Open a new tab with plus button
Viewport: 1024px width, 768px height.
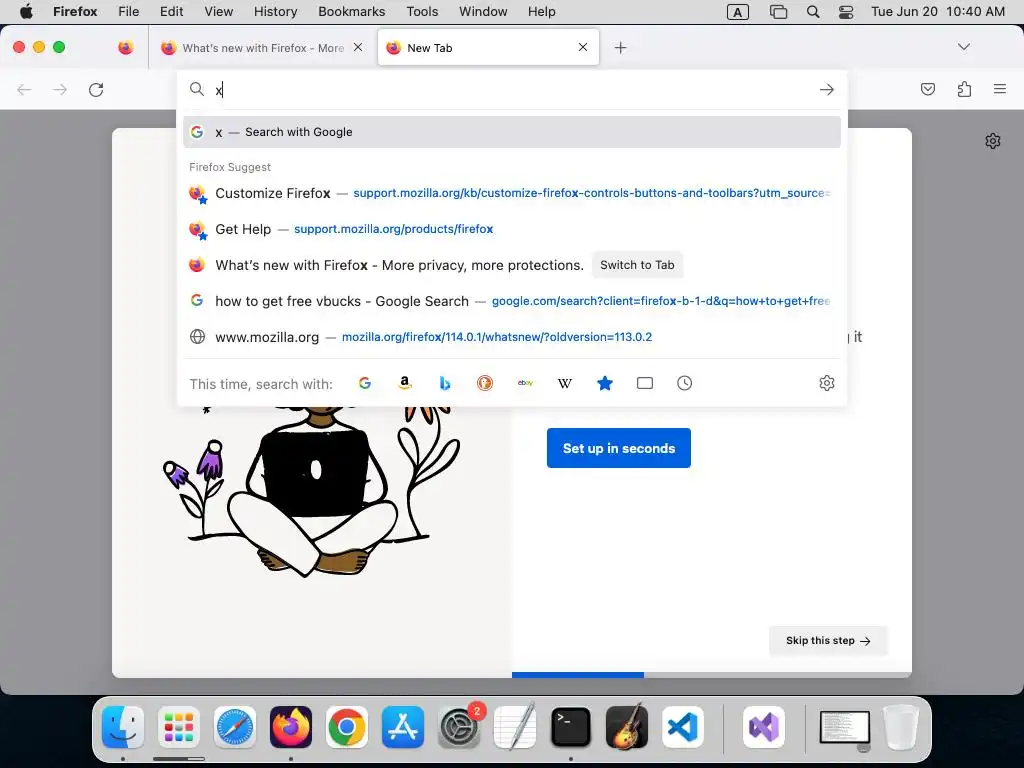pyautogui.click(x=620, y=48)
